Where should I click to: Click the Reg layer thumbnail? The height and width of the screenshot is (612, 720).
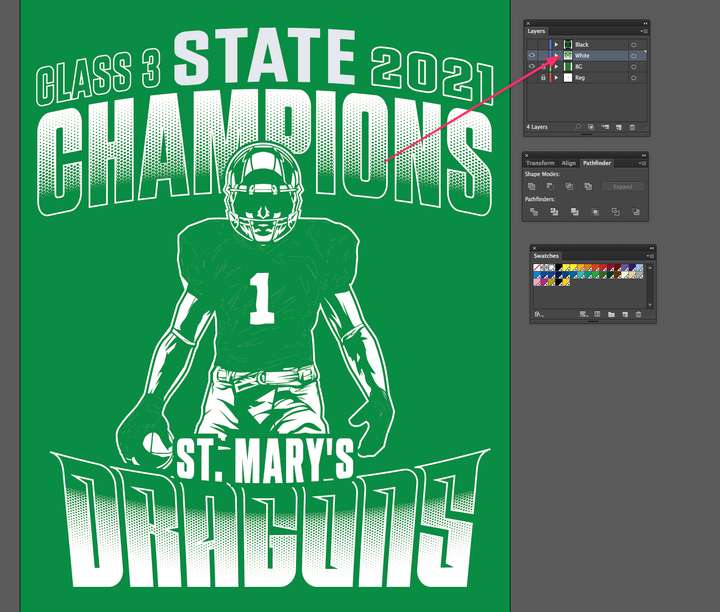(x=568, y=78)
